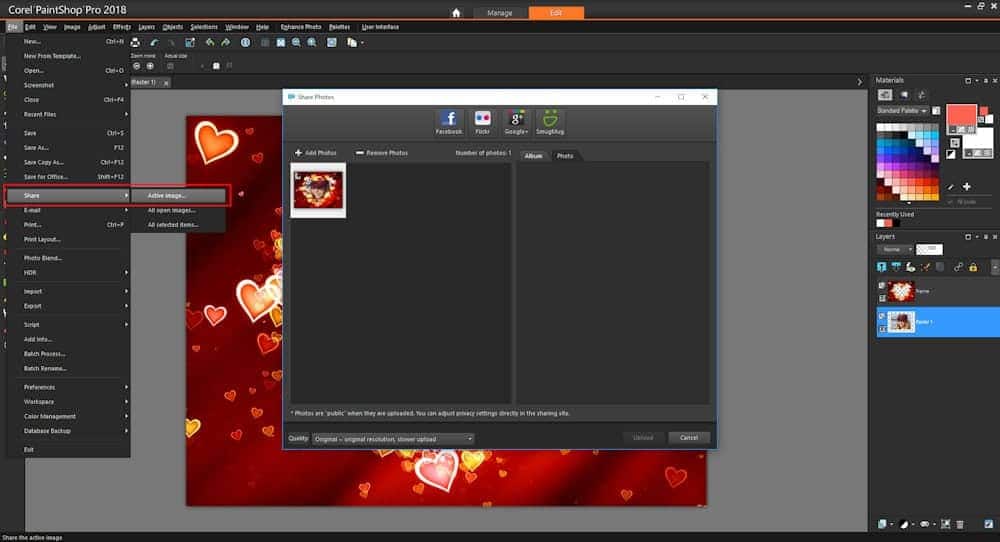Select the photo thumbnail in Share Photos
The width and height of the screenshot is (1000, 542).
[318, 189]
